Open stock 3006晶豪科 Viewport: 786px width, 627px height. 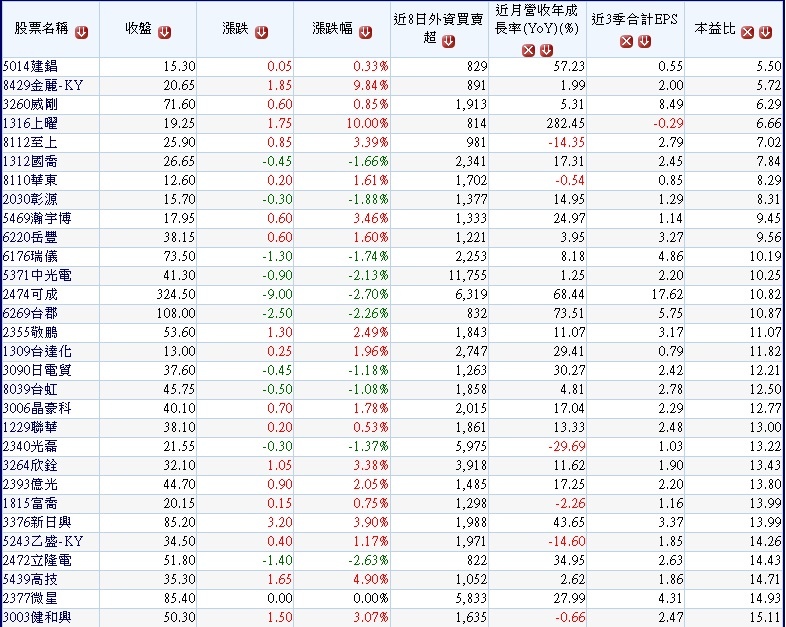(37, 408)
